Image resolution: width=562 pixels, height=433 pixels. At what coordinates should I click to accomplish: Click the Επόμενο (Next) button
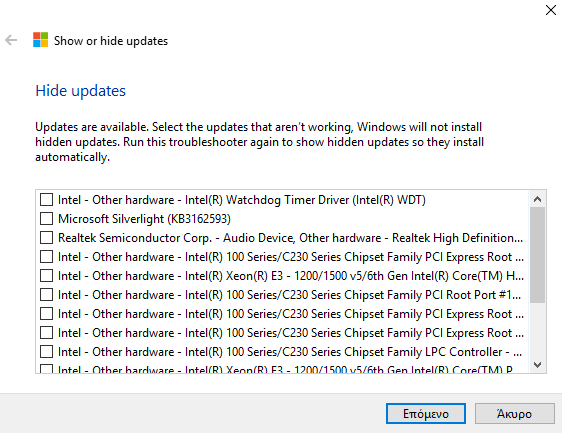pyautogui.click(x=426, y=414)
